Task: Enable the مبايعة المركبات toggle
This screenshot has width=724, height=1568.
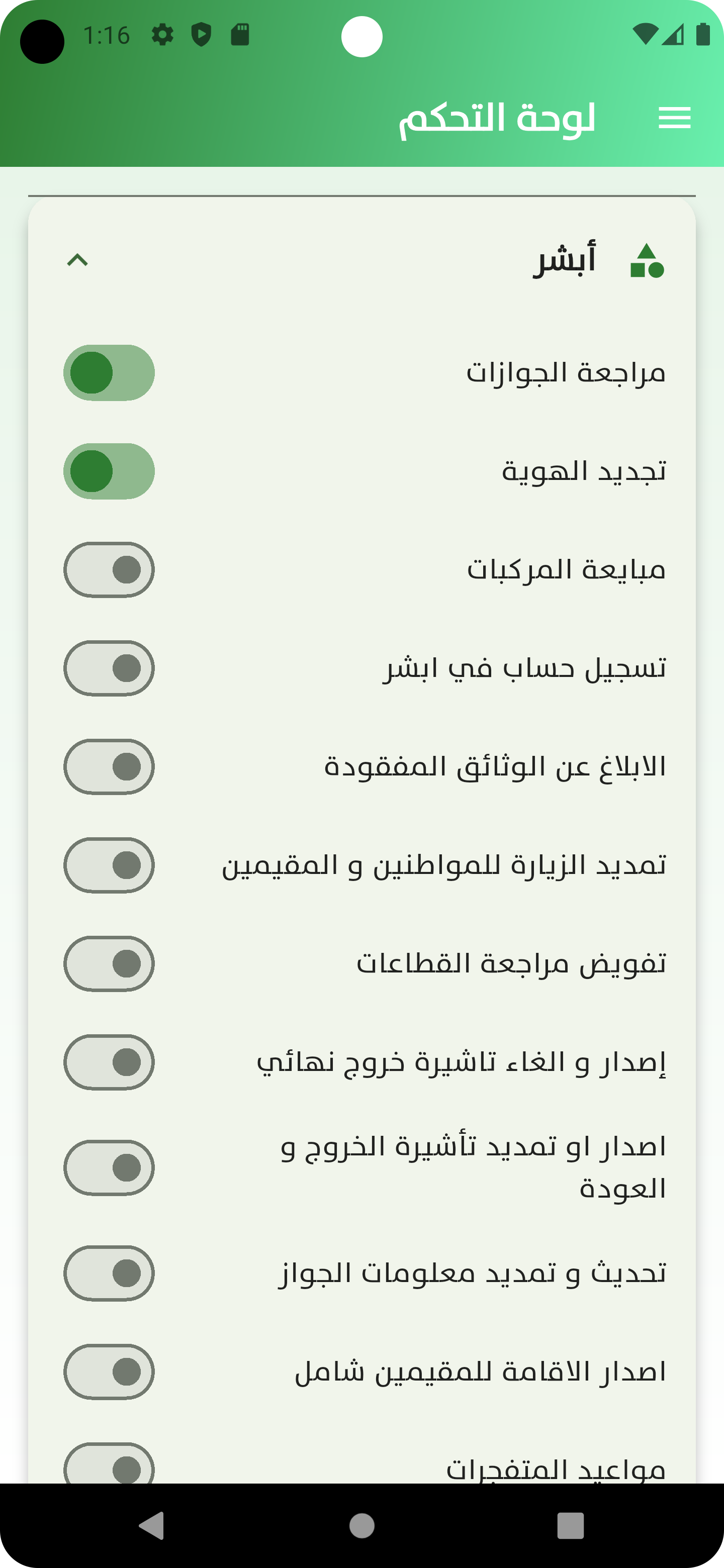Action: tap(109, 570)
